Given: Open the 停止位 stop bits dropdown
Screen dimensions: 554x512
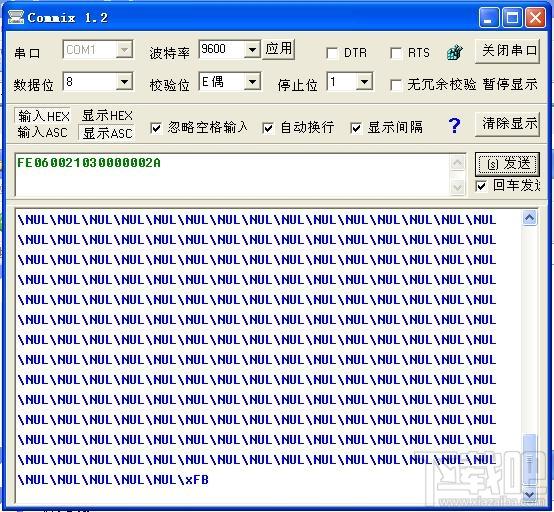Looking at the screenshot, I should tap(364, 82).
